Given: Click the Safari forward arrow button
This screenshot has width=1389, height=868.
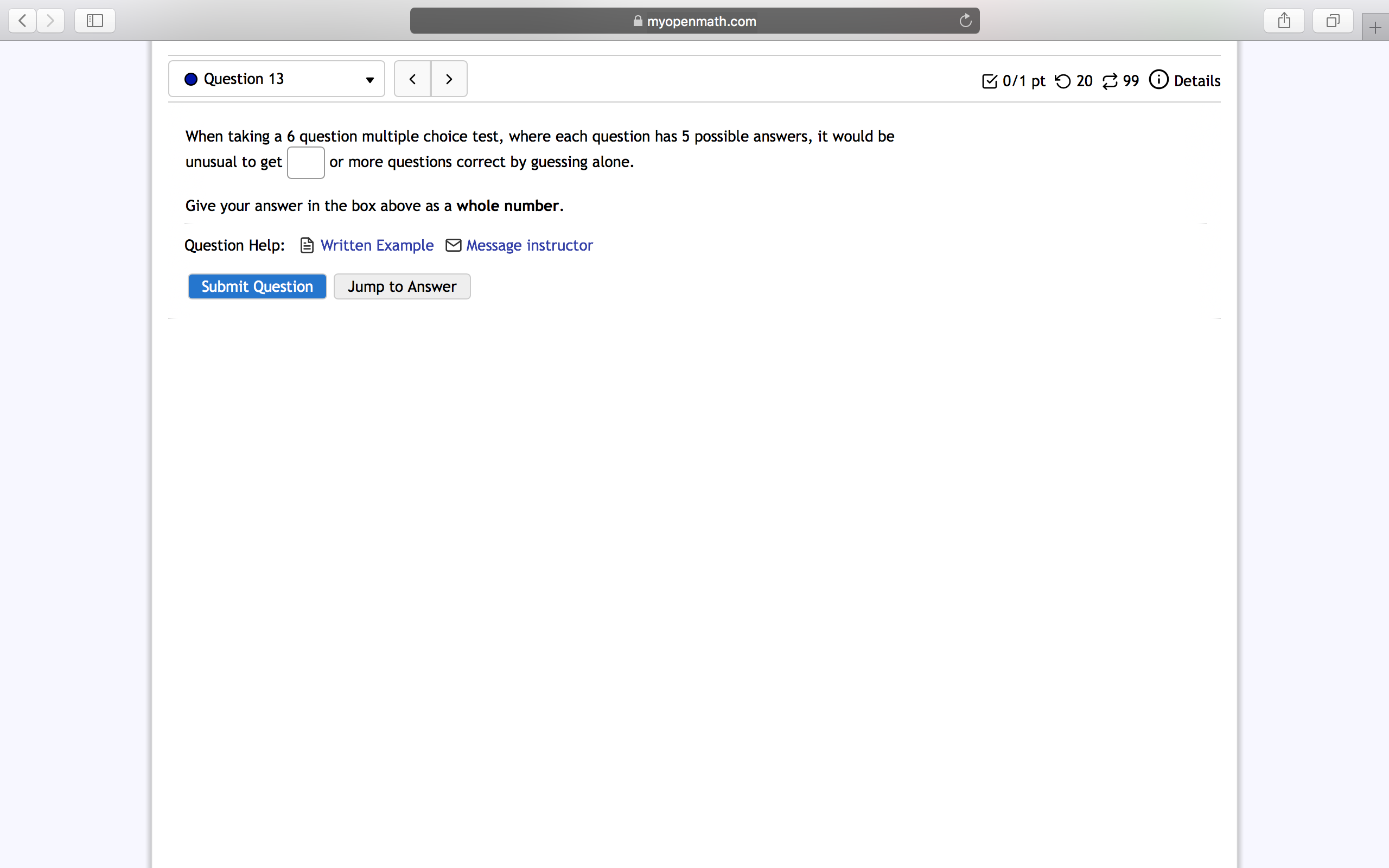Looking at the screenshot, I should tap(50, 21).
